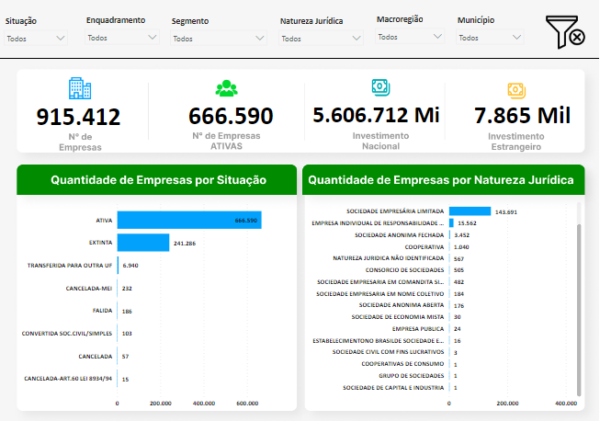
Task: Click the Sociedade Empresária Limitada bar
Action: tap(470, 211)
